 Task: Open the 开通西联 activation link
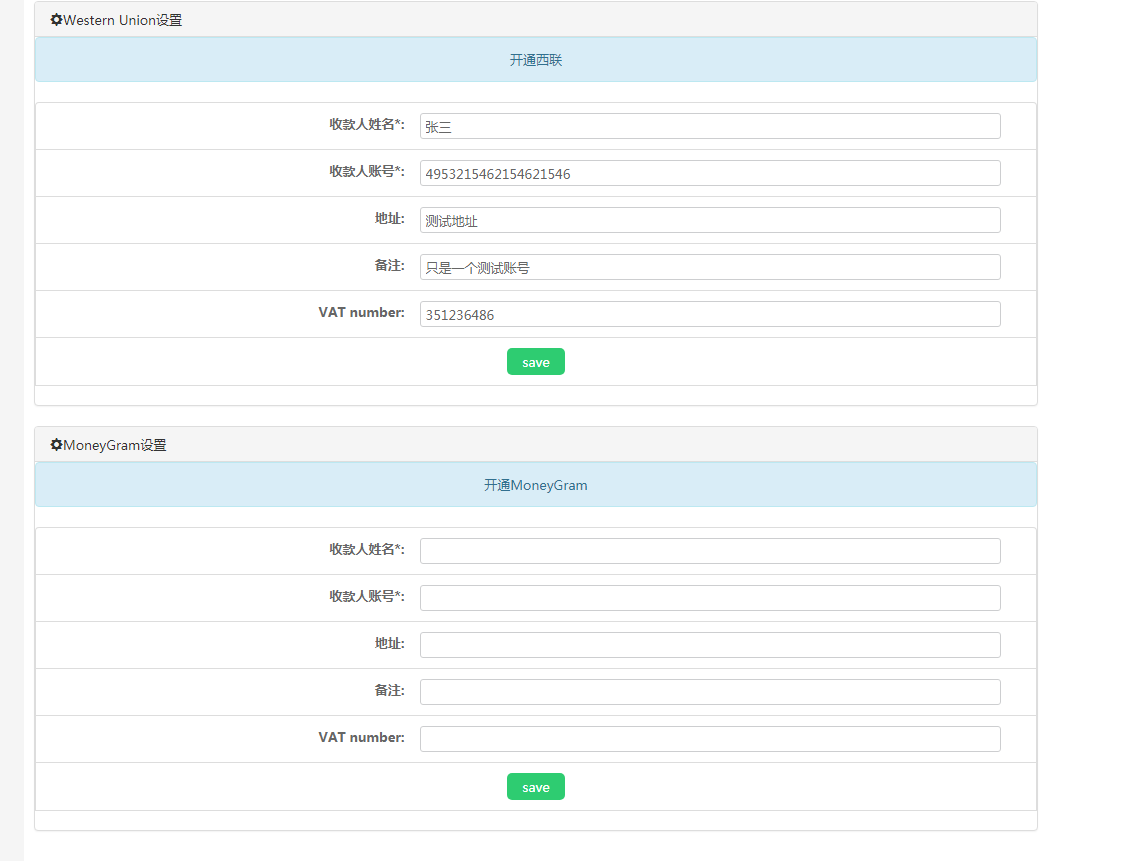(536, 60)
